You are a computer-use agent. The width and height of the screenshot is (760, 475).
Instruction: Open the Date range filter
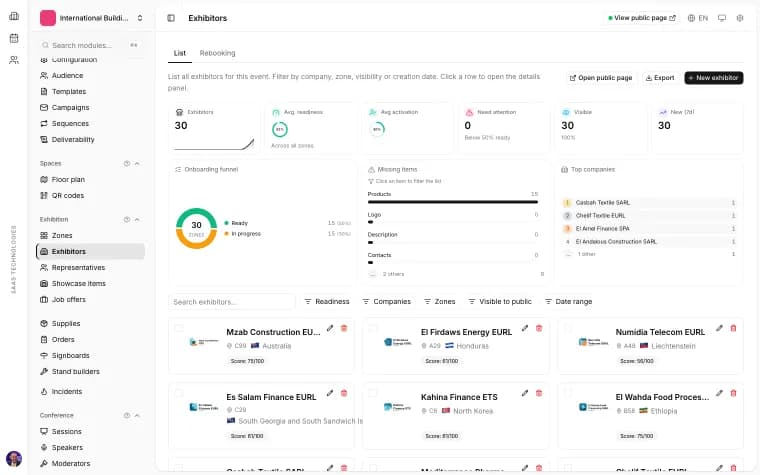pyautogui.click(x=569, y=301)
